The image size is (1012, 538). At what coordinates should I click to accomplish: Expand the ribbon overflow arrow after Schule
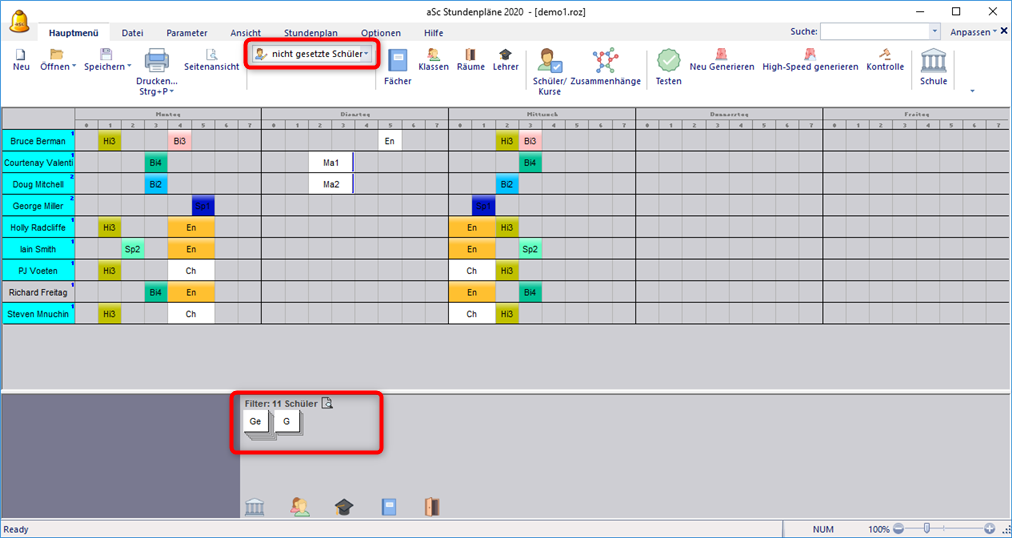coord(973,91)
